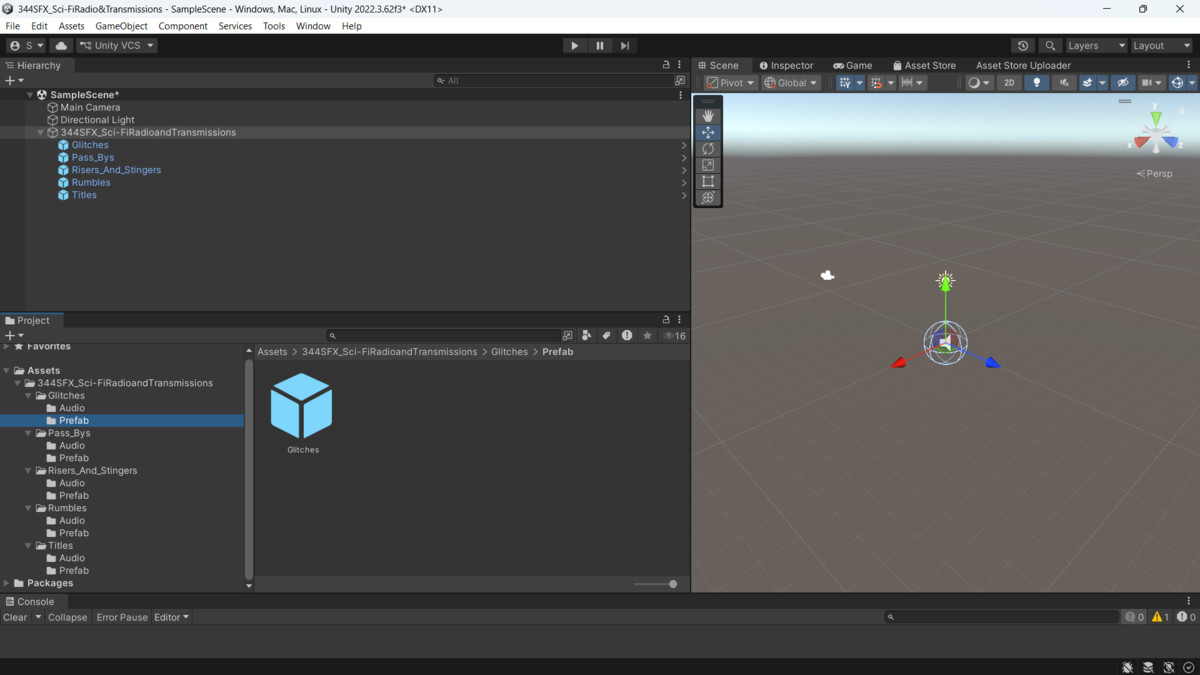Click Search by Import Log Type icon

coord(627,335)
